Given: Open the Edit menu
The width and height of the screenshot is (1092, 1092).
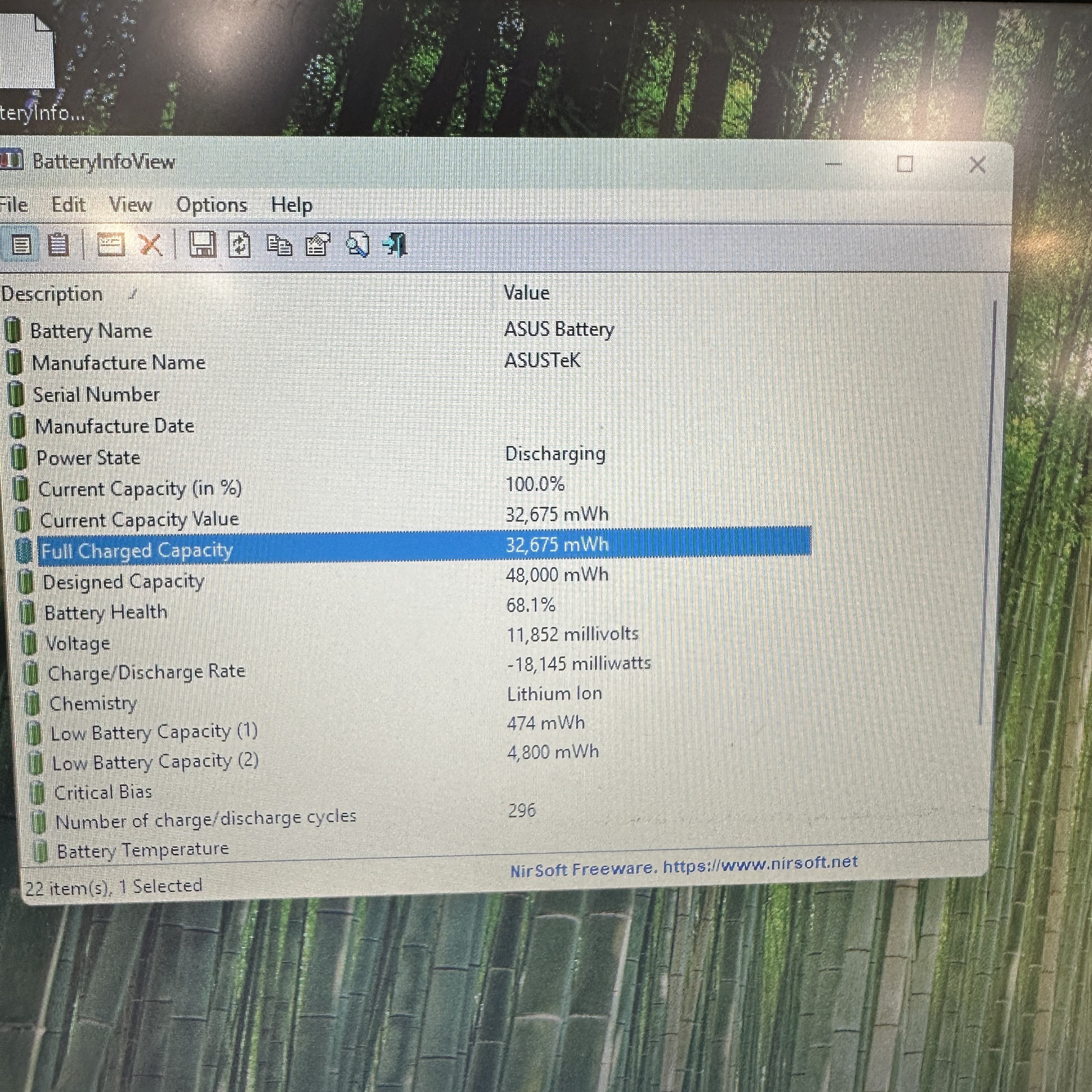Looking at the screenshot, I should pos(68,205).
